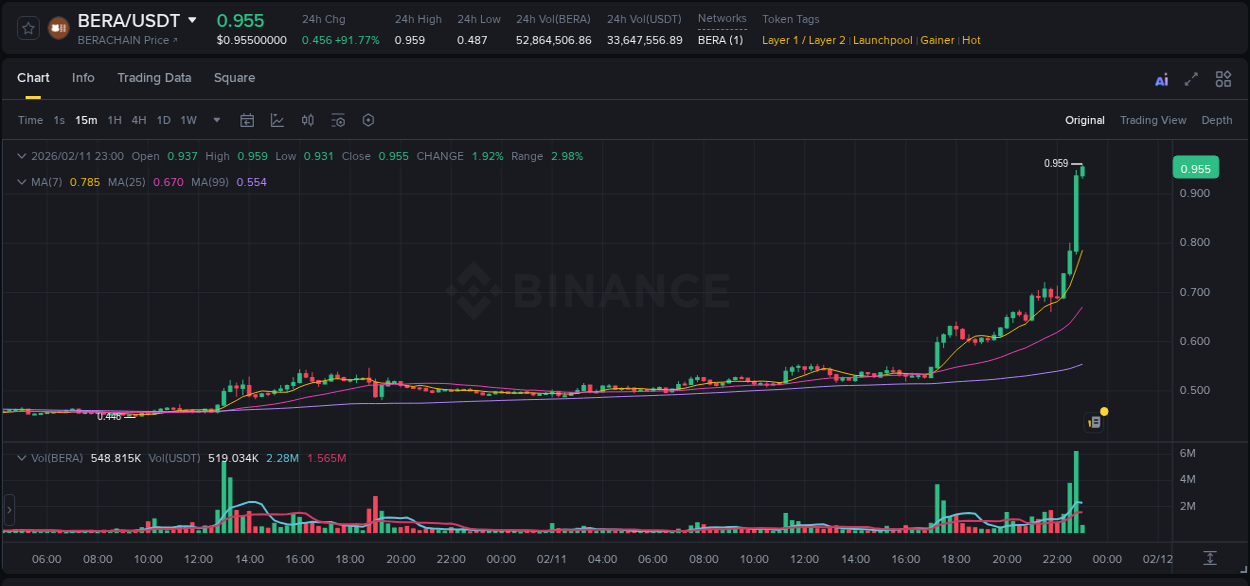Open the jump-to-date calendar icon
Image resolution: width=1250 pixels, height=586 pixels.
pos(247,120)
